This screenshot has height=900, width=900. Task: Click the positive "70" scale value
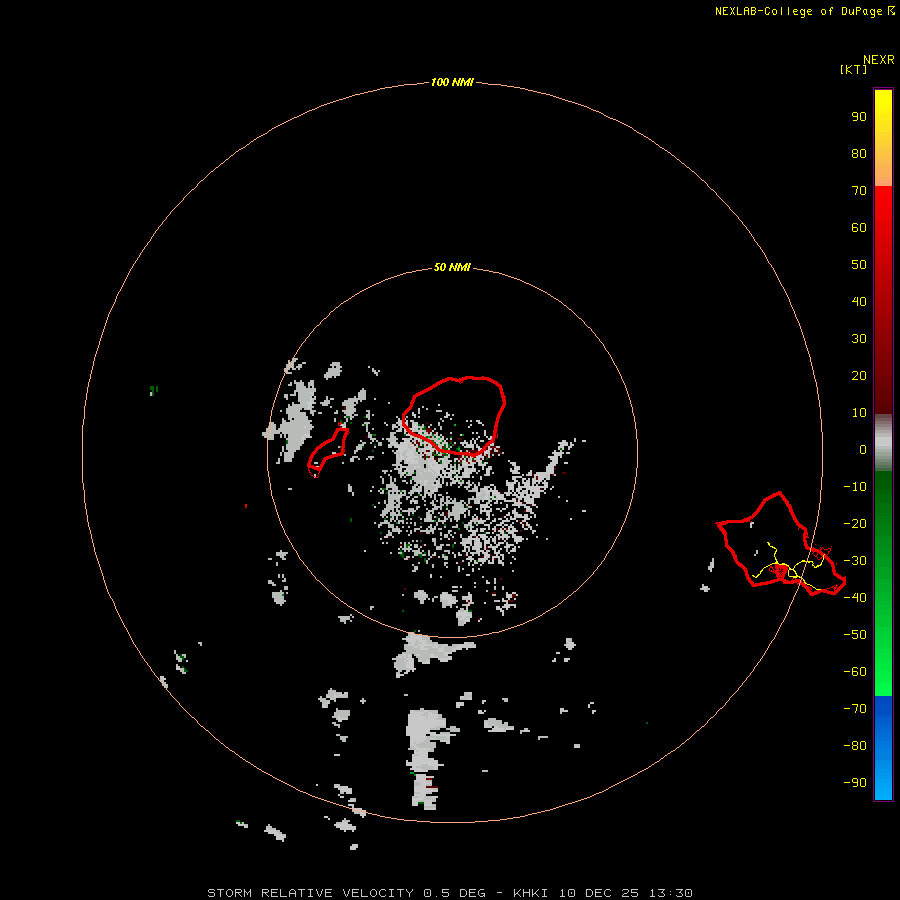pos(859,191)
